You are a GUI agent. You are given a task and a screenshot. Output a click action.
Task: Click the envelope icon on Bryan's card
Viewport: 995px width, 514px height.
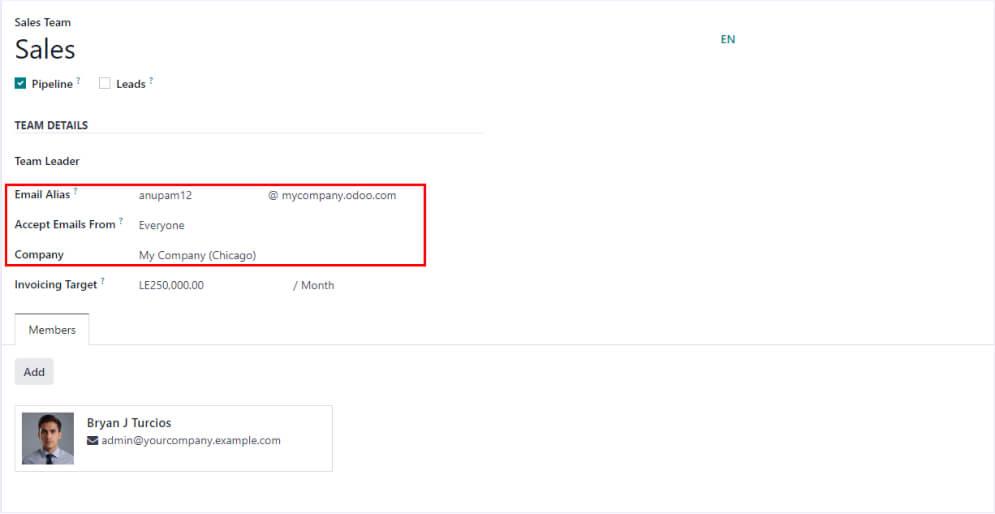coord(93,440)
